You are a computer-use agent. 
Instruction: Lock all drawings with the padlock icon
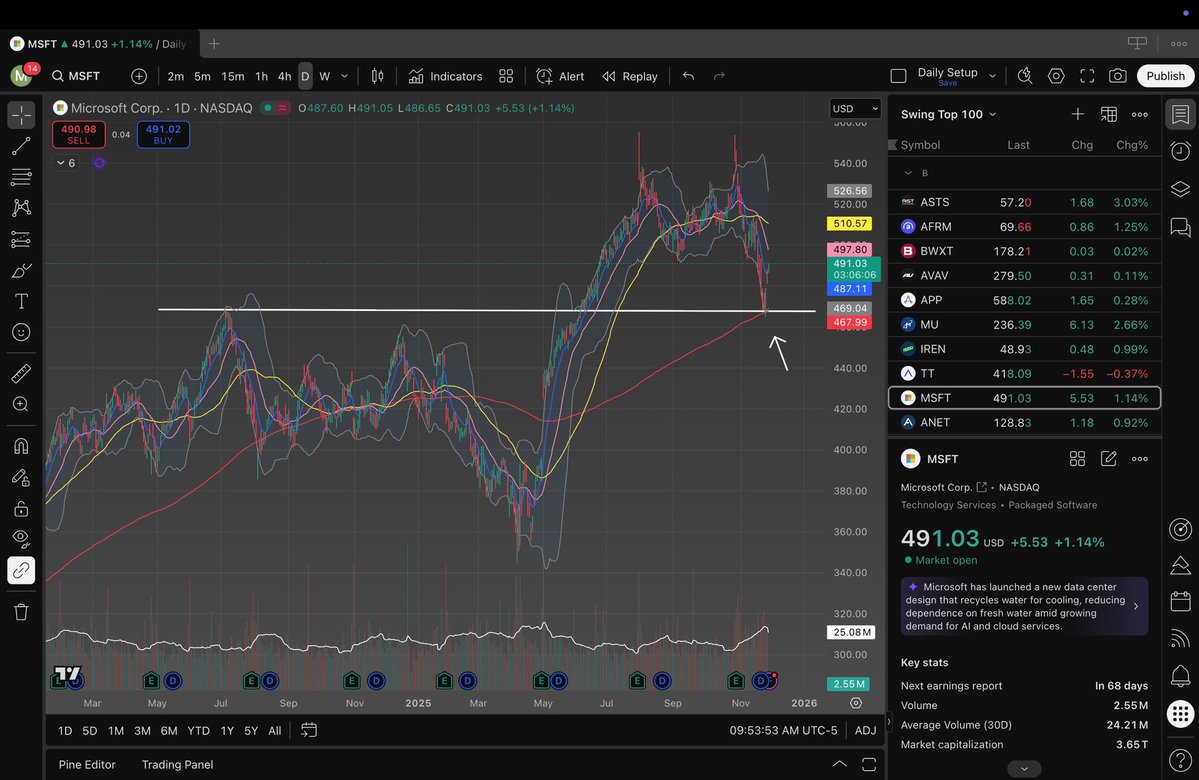click(x=20, y=508)
